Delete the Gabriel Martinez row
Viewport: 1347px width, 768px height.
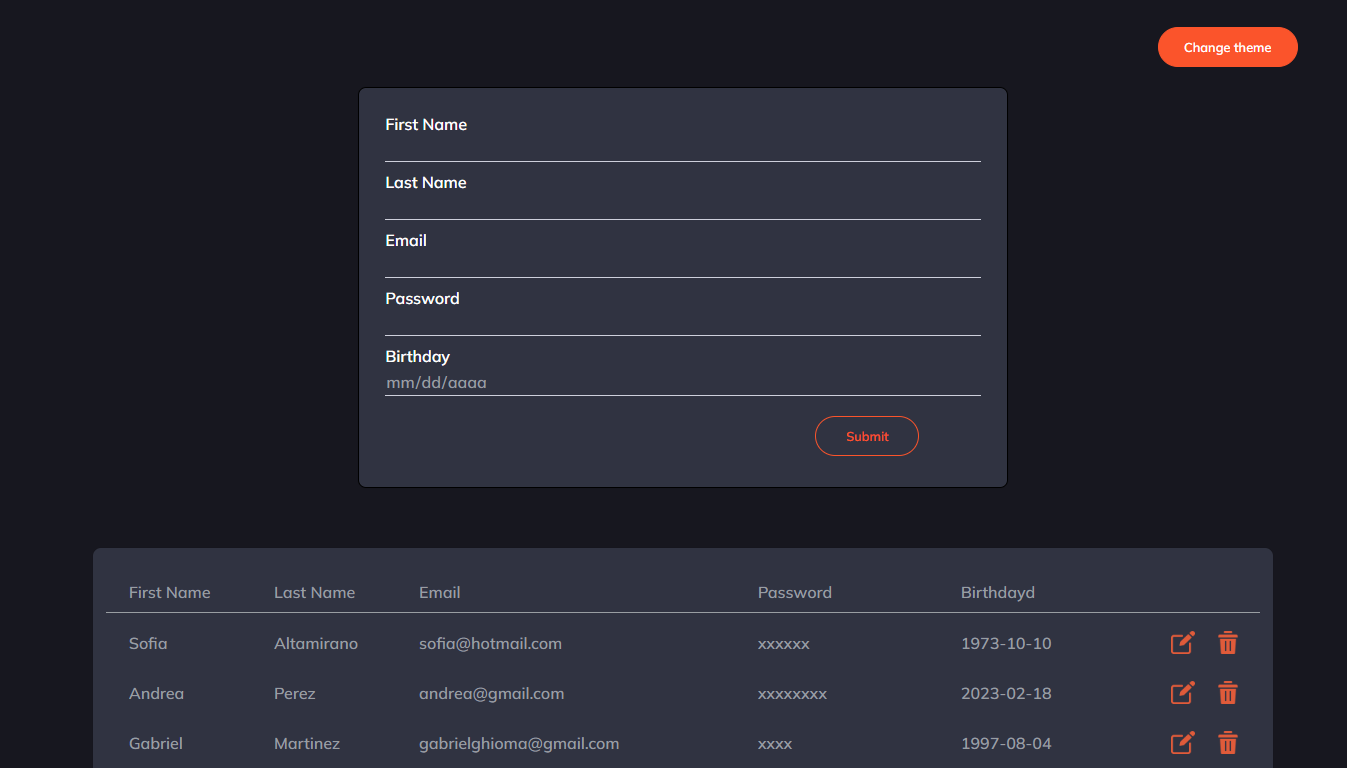(x=1228, y=743)
